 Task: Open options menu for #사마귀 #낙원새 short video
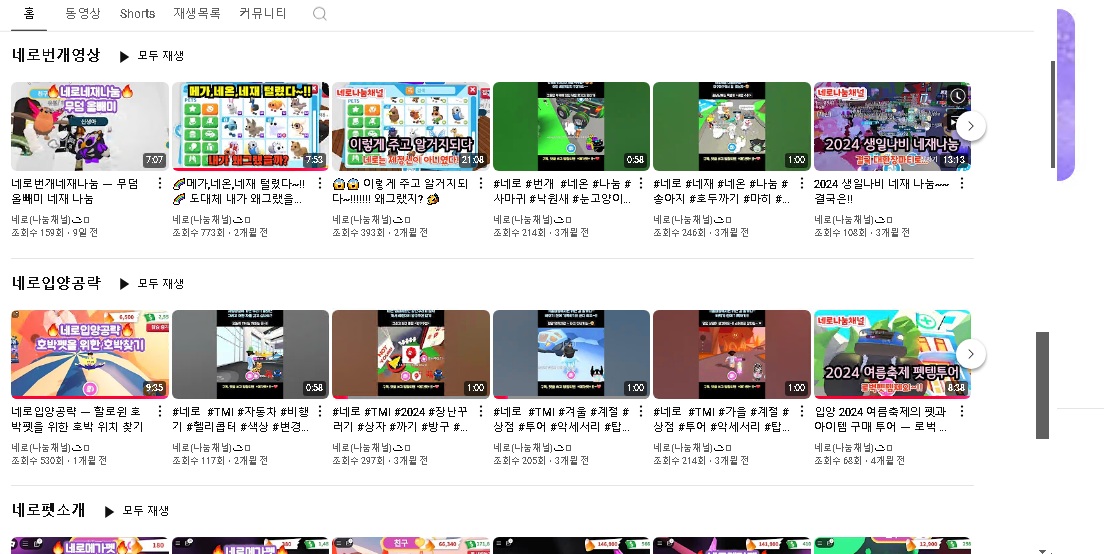641,184
